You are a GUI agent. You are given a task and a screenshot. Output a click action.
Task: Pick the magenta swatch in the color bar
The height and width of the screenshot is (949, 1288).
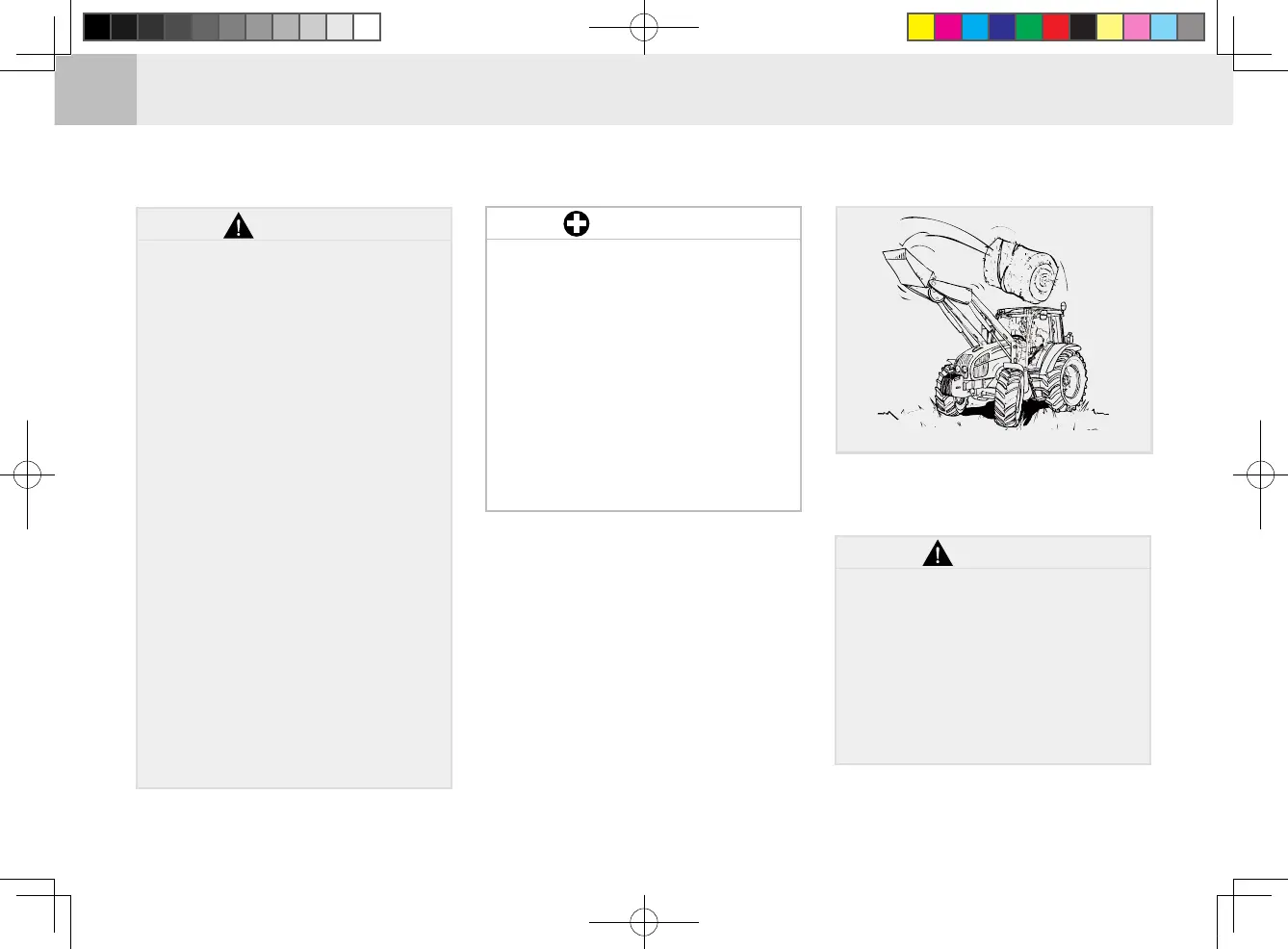point(948,27)
